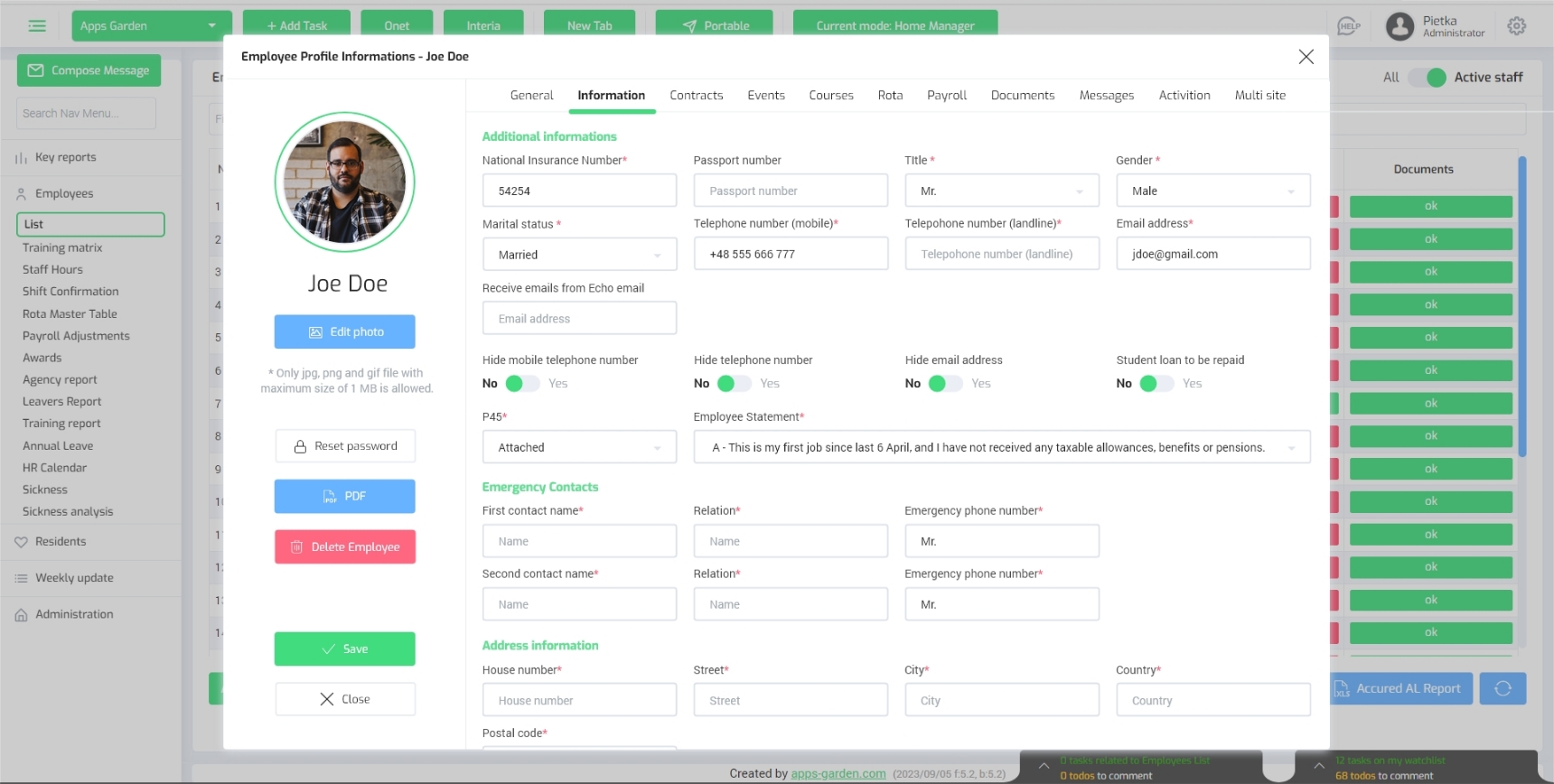Click the refresh icon button
1554x784 pixels.
[1503, 688]
